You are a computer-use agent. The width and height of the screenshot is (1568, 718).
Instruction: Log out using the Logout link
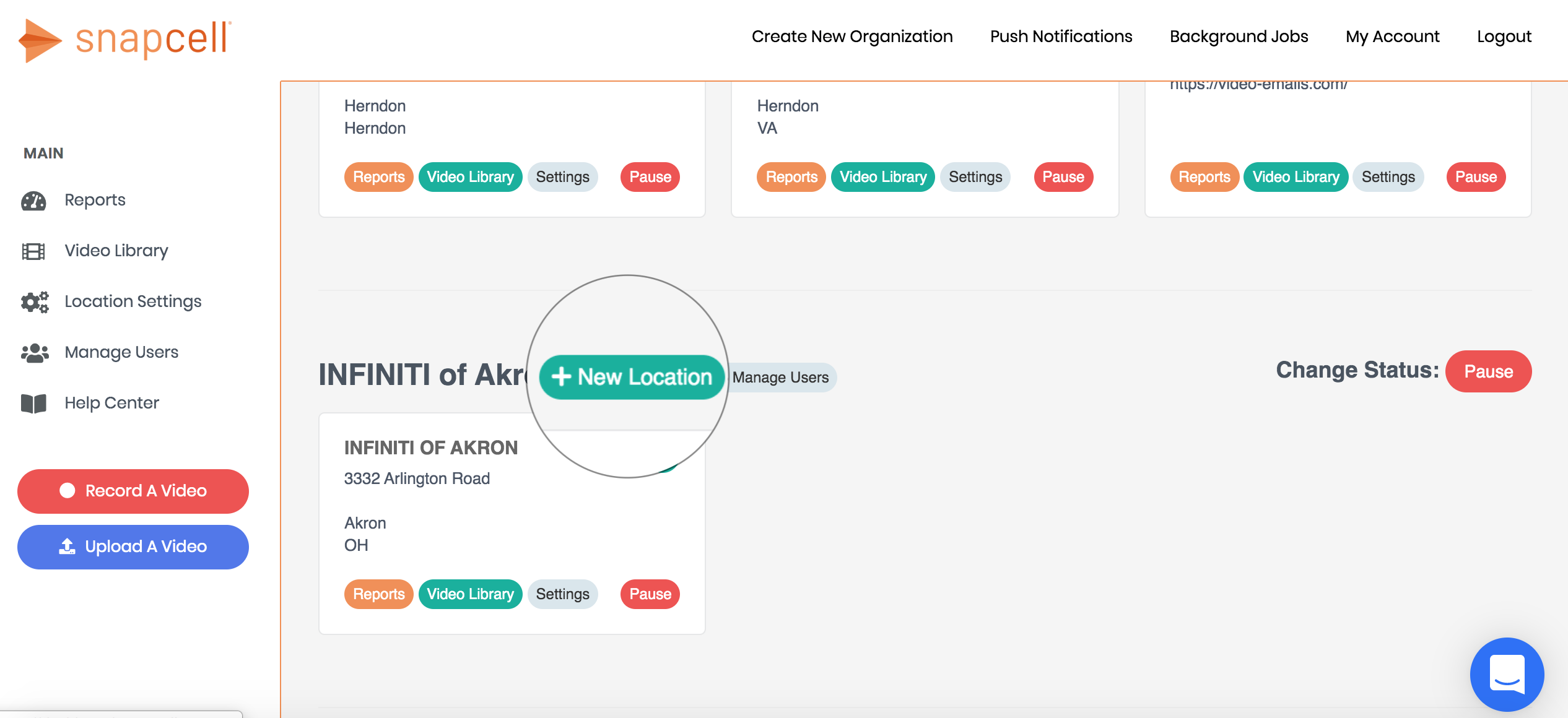[1504, 37]
